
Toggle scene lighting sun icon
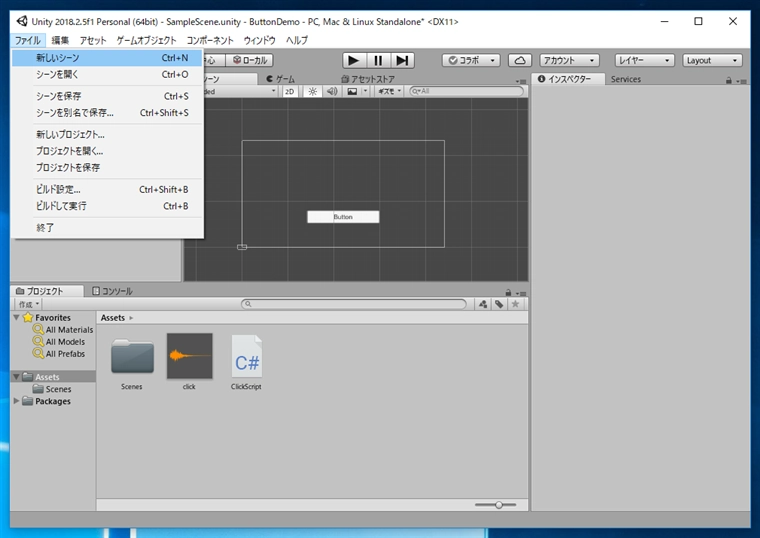312,91
